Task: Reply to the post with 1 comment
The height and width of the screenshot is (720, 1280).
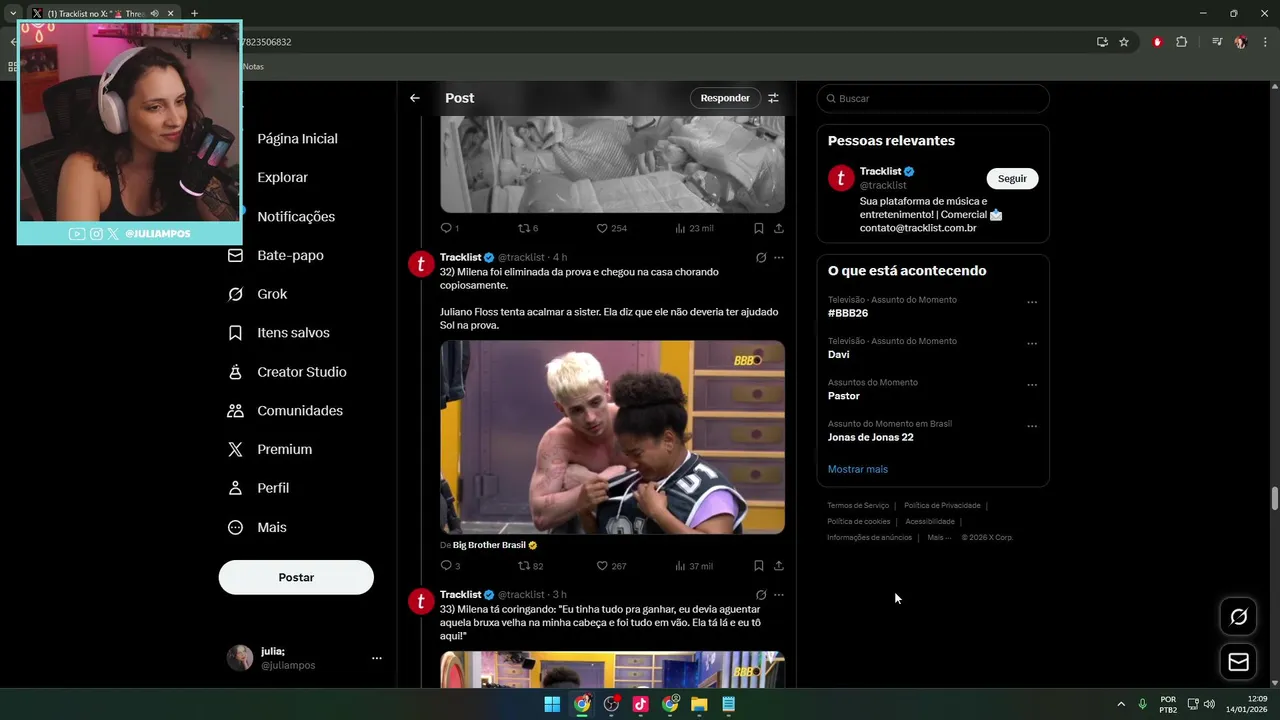Action: pos(450,228)
